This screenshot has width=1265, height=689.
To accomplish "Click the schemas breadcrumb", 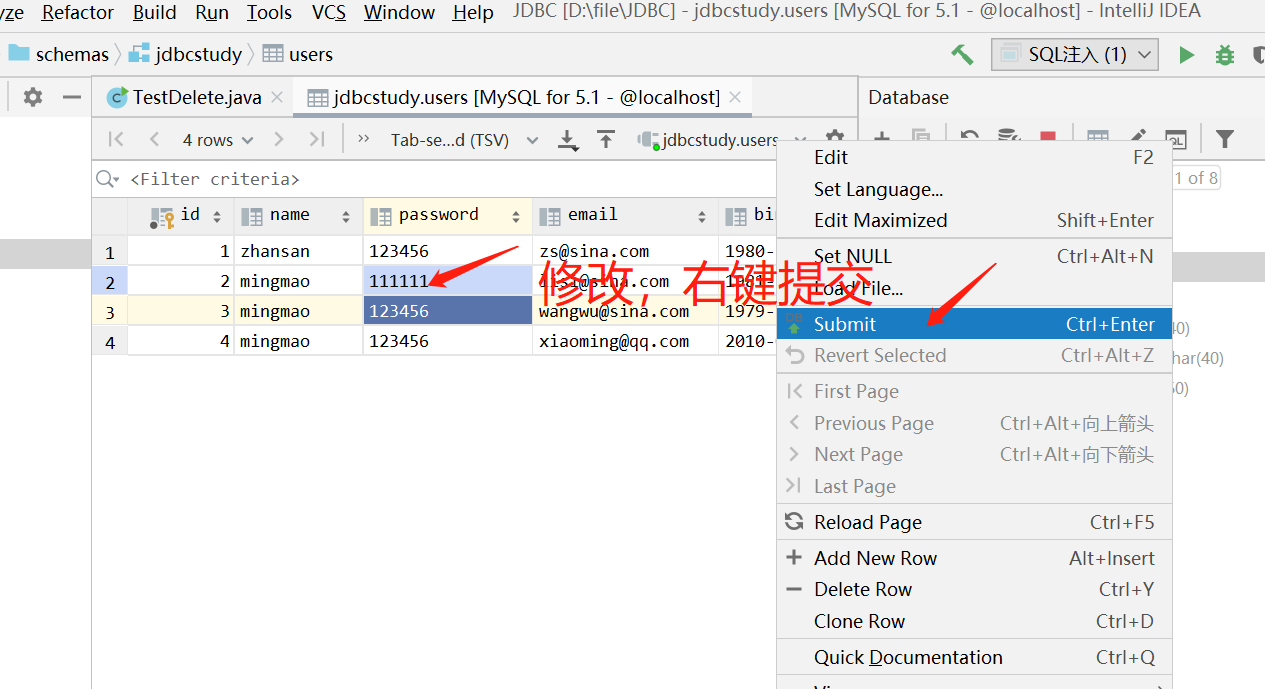I will pyautogui.click(x=58, y=54).
